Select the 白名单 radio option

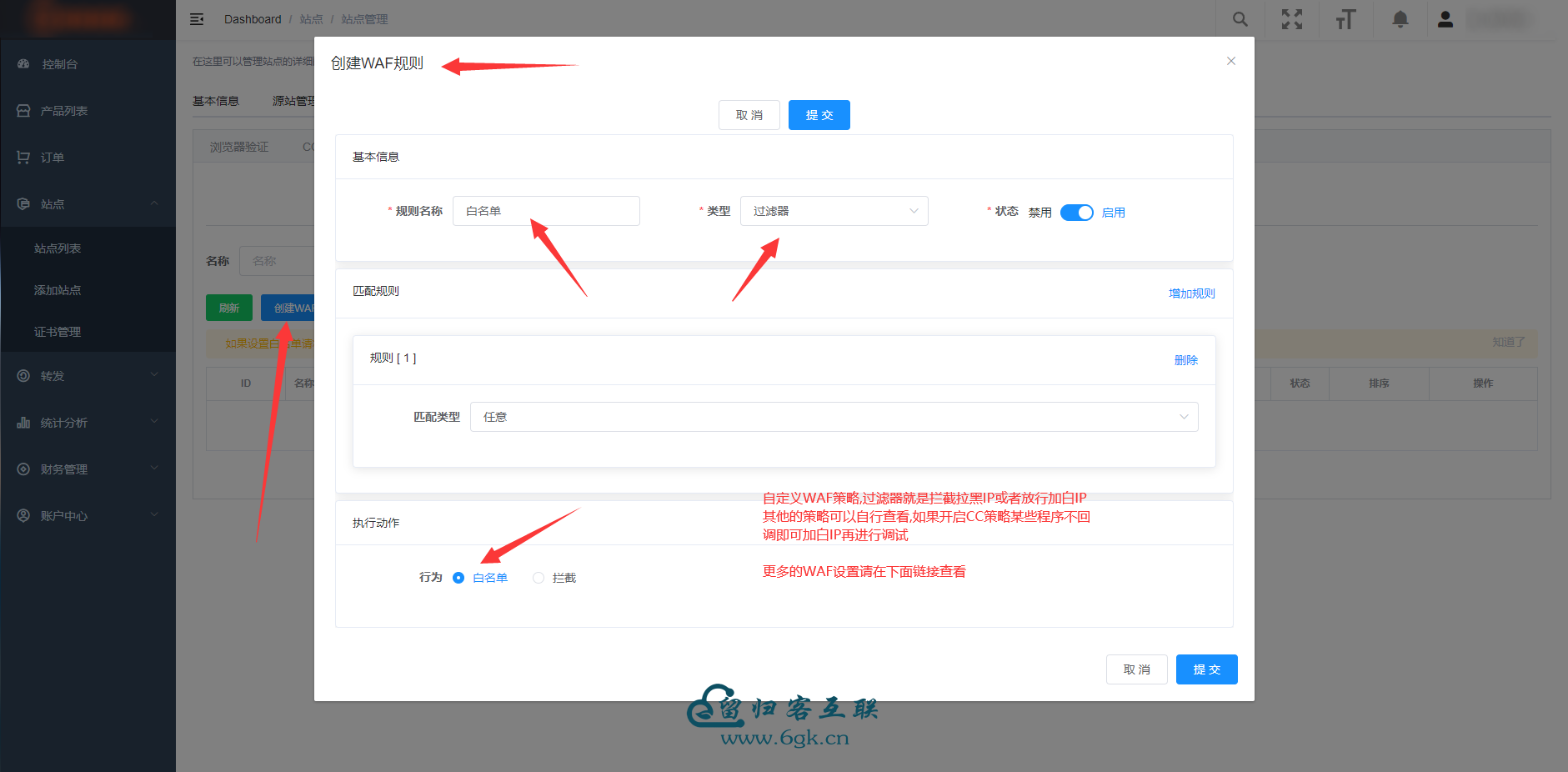point(458,578)
